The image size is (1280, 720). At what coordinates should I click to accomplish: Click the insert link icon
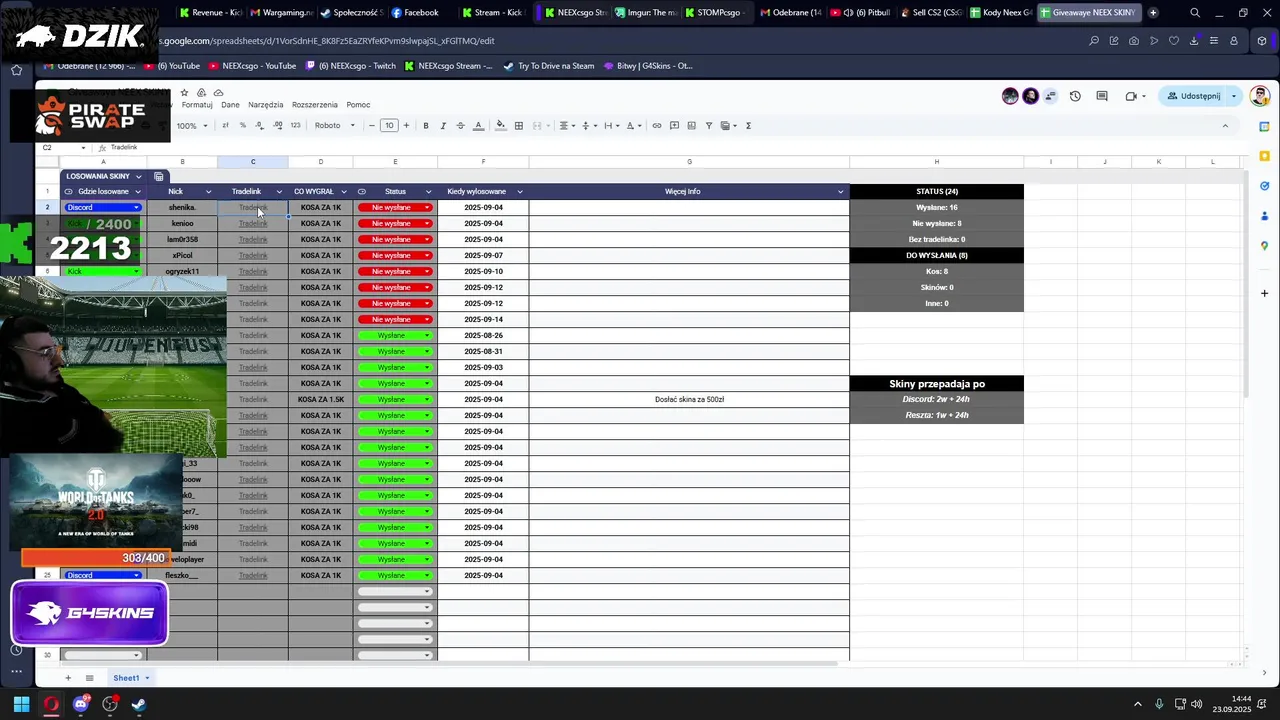[657, 126]
